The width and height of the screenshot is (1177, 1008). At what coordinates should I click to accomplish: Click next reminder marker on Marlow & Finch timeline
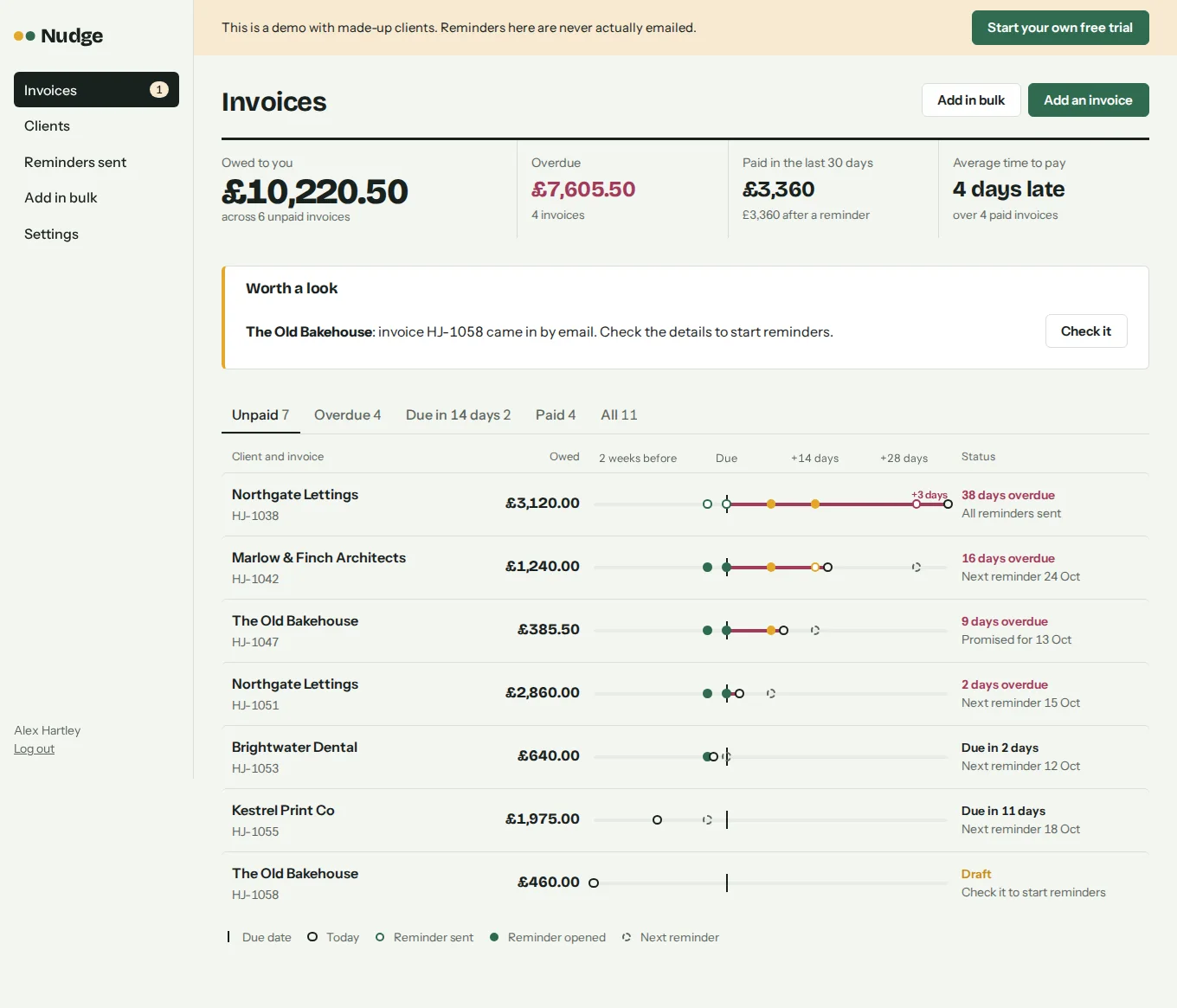click(x=916, y=568)
